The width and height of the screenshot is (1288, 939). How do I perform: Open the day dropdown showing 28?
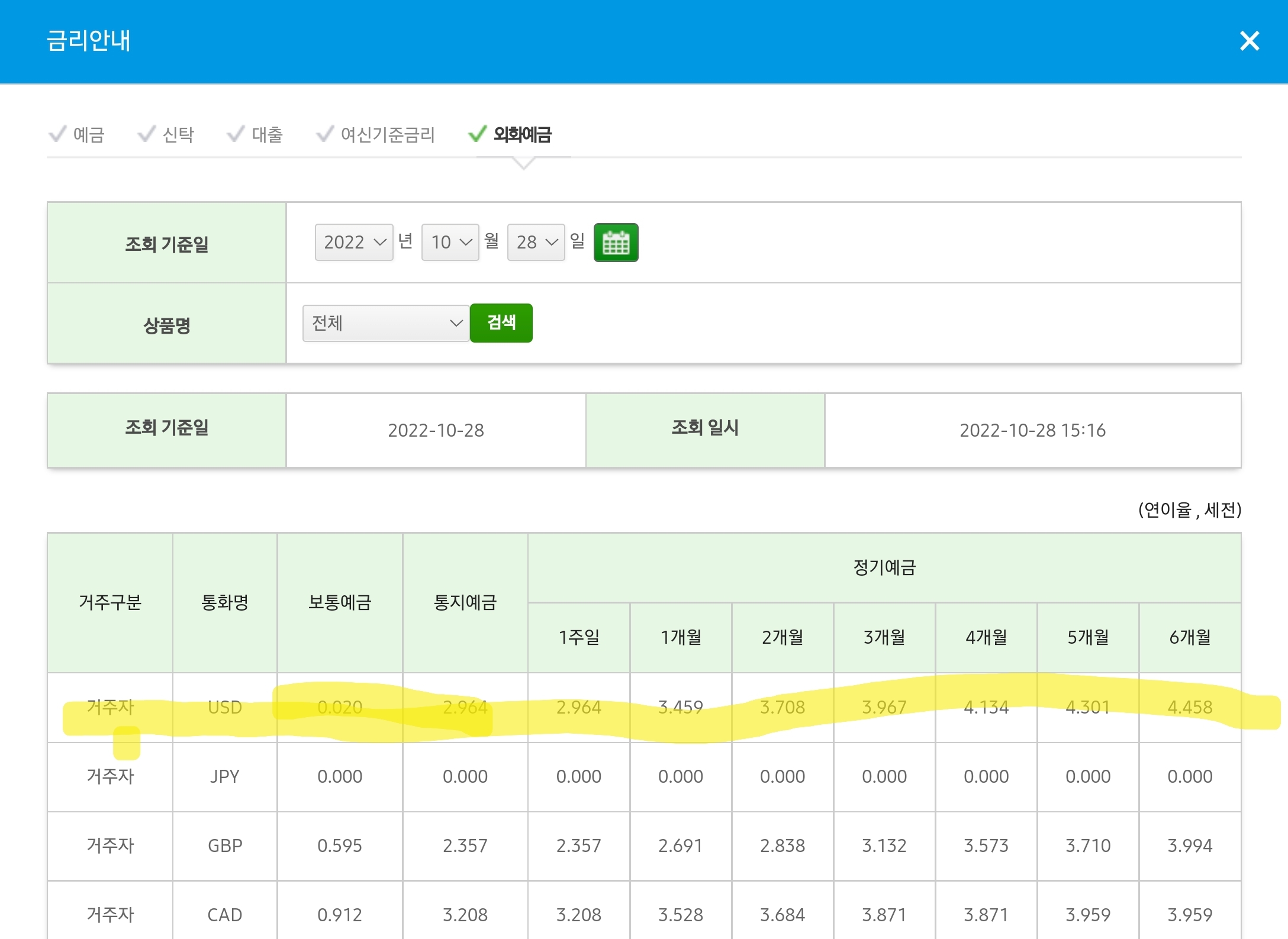(x=536, y=243)
